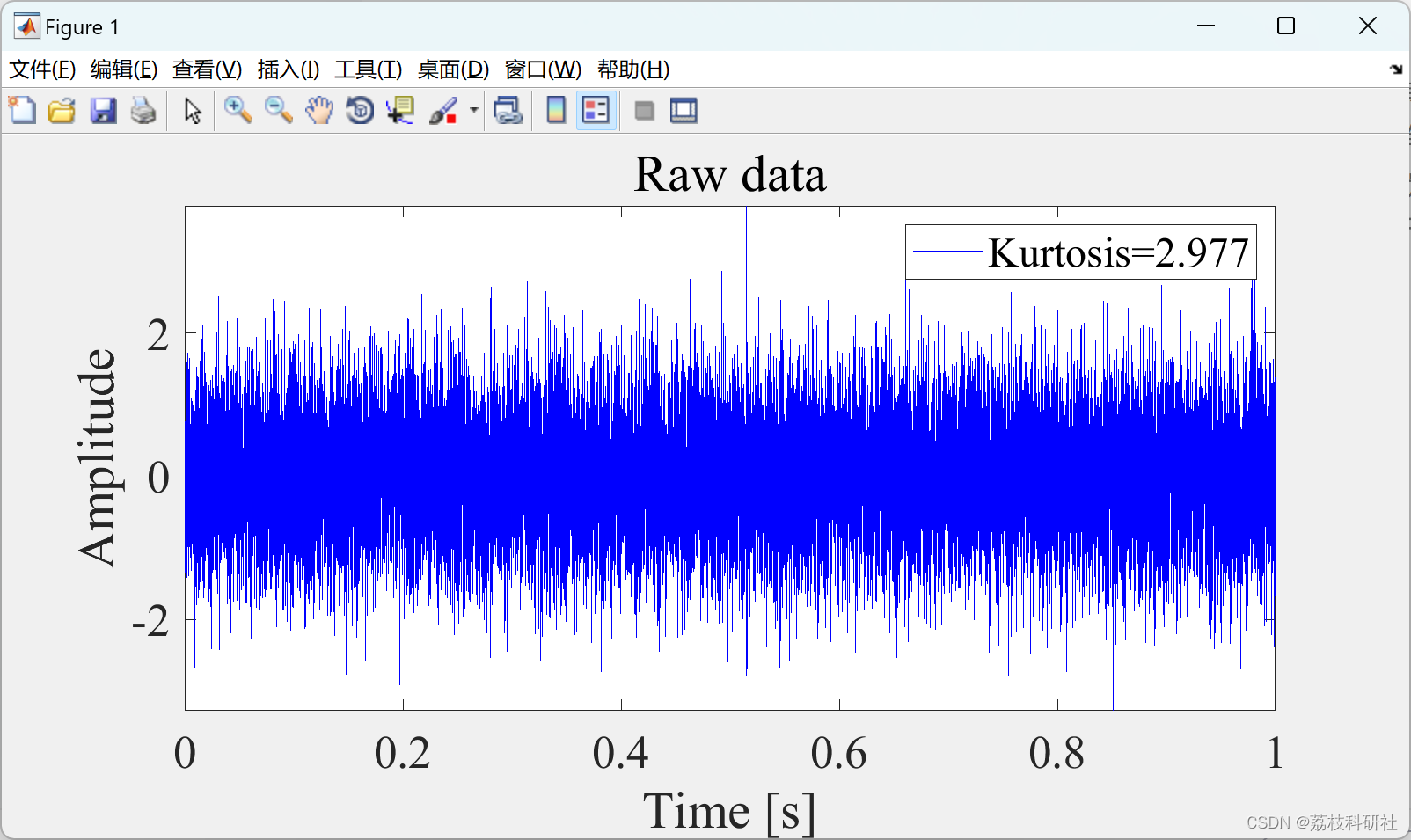Screen dimensions: 1411x840
Task: Open the 文件(F) menu
Action: pos(42,69)
